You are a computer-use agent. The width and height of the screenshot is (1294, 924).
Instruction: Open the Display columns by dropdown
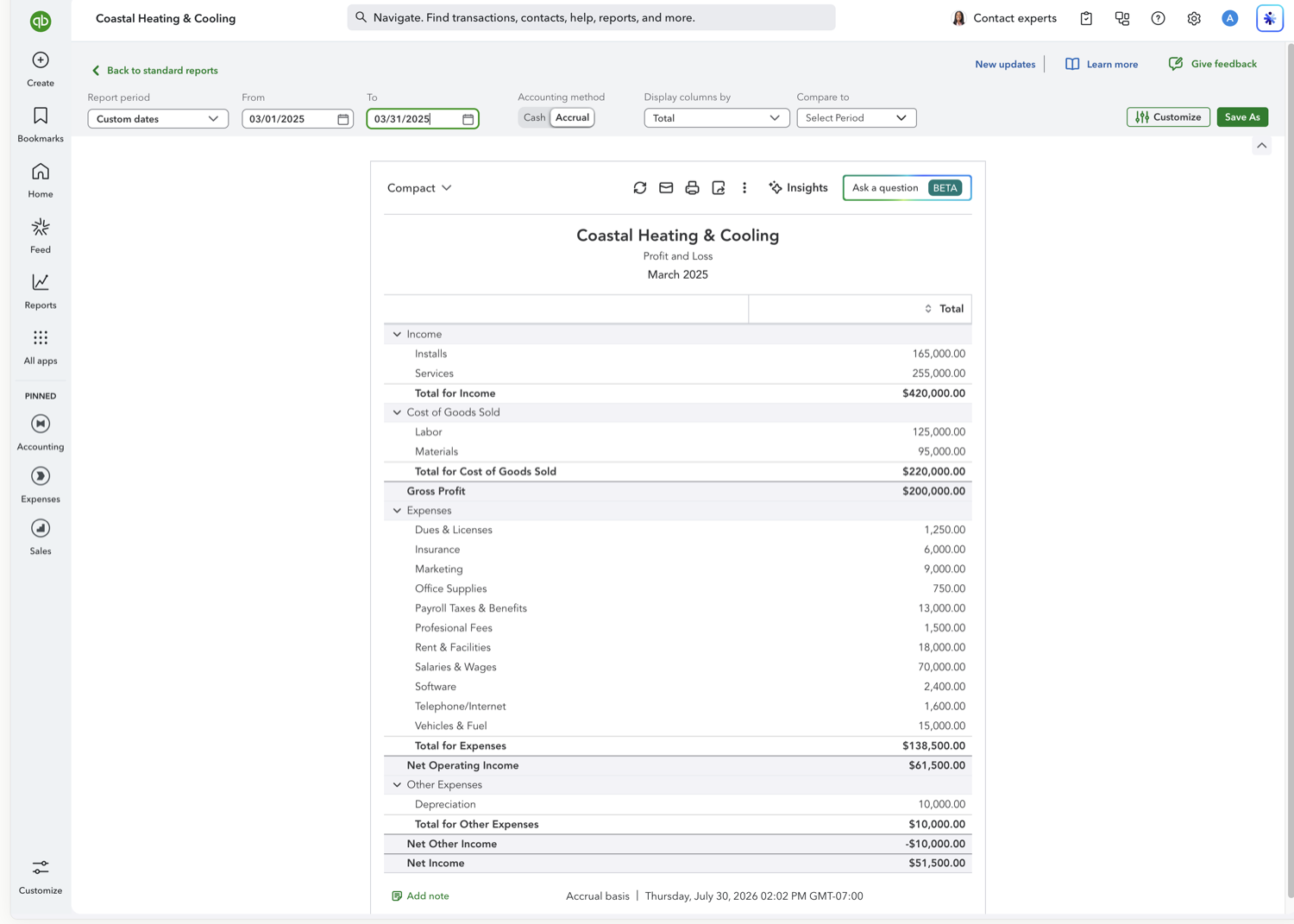[x=717, y=118]
